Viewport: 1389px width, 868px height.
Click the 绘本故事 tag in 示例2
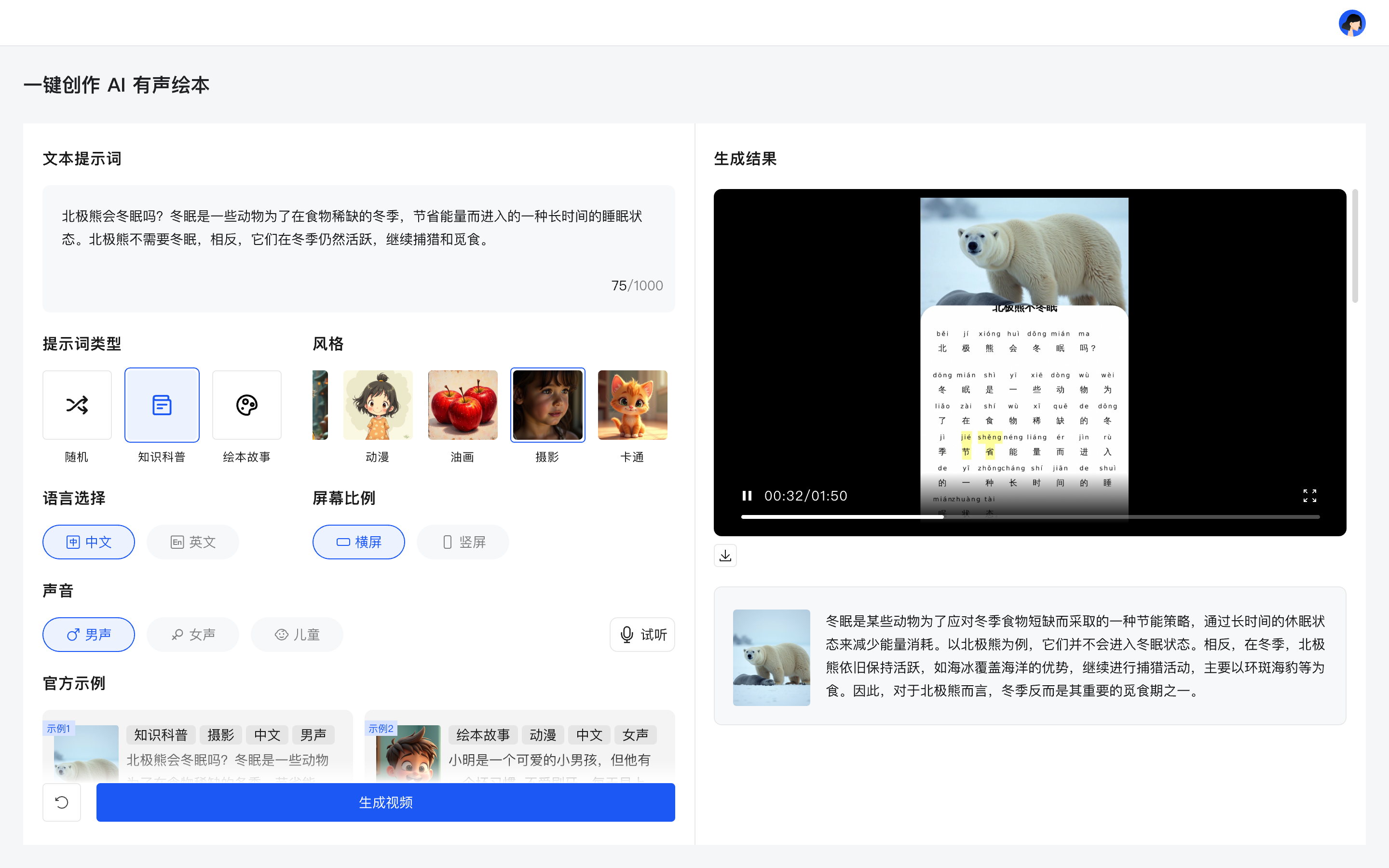coord(483,735)
